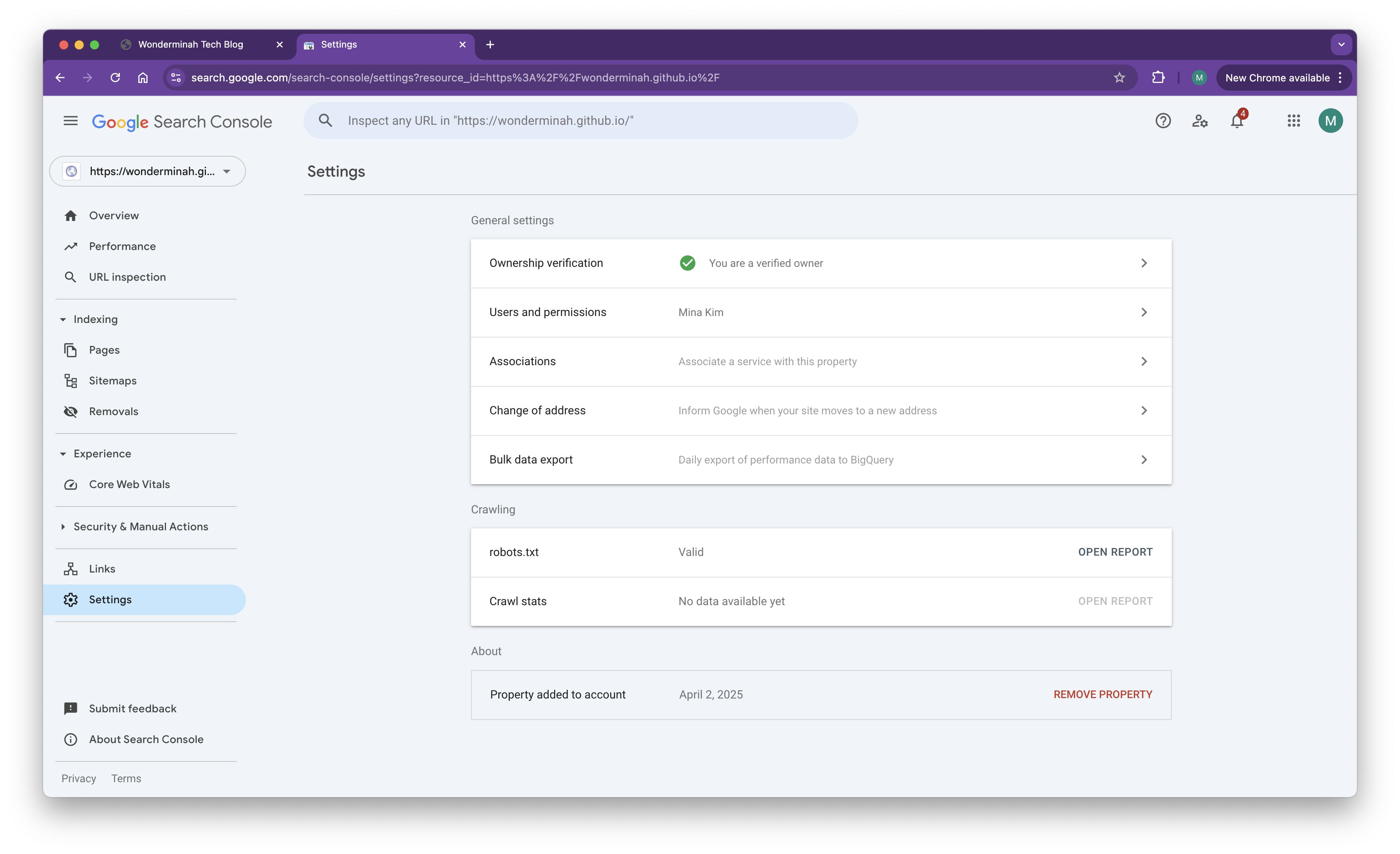Expand Security & Manual Actions section
Viewport: 1400px width, 854px height.
pyautogui.click(x=63, y=526)
